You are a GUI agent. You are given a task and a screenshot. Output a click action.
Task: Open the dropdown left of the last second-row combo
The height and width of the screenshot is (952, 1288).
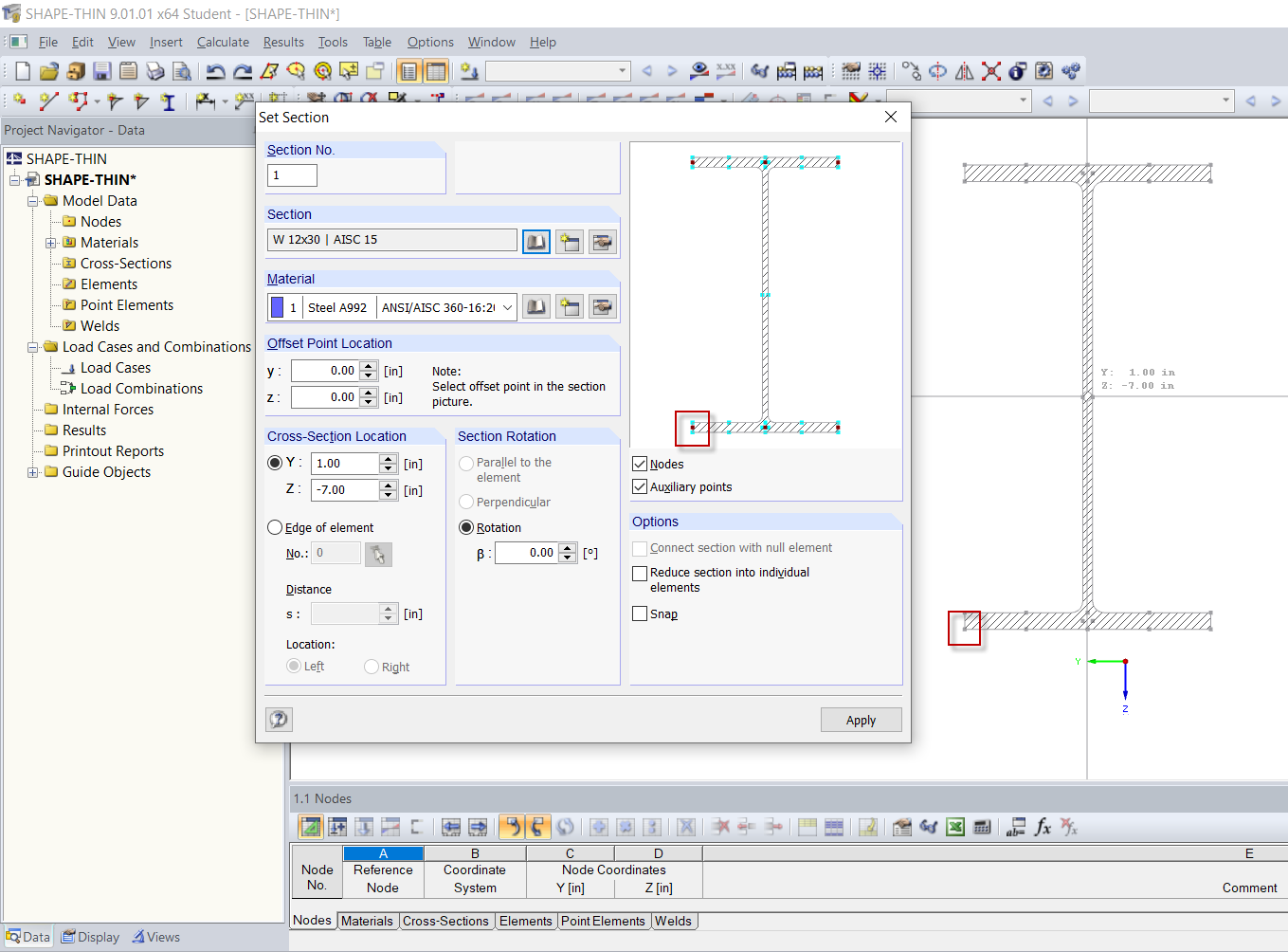tap(1023, 100)
